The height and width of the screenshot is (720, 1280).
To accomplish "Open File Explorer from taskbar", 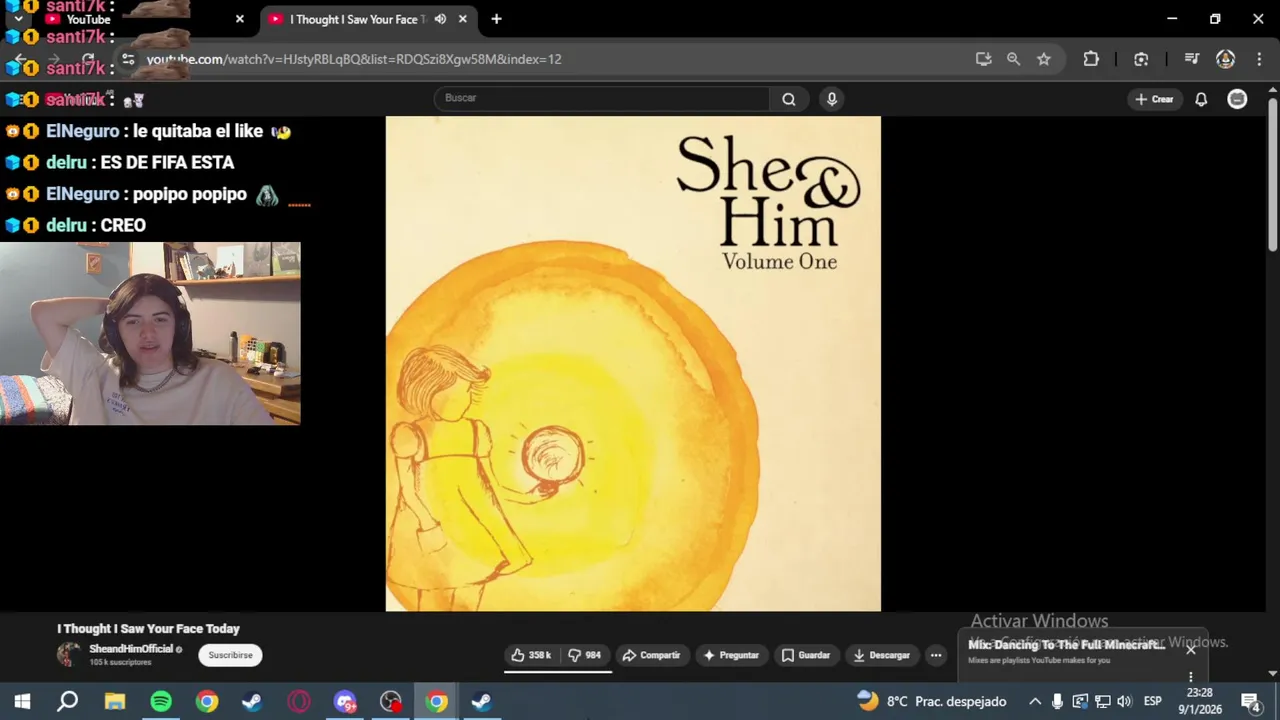I will pyautogui.click(x=115, y=701).
